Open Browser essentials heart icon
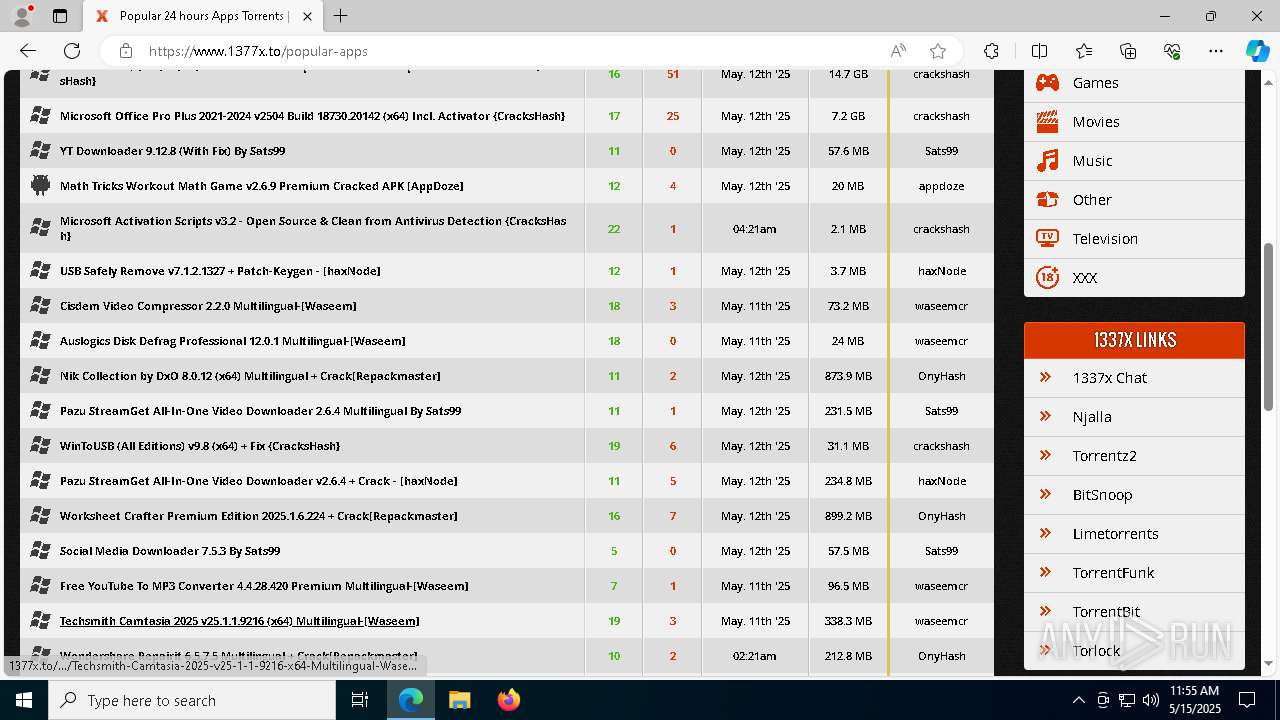This screenshot has width=1280, height=720. coord(1172,51)
